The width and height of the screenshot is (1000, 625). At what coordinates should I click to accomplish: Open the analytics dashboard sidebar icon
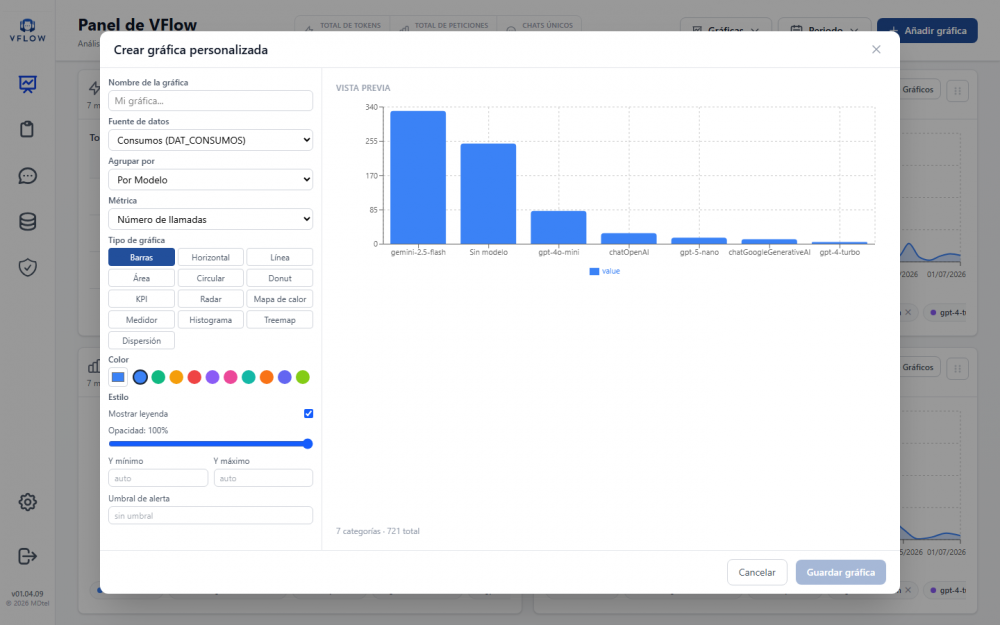[x=27, y=84]
